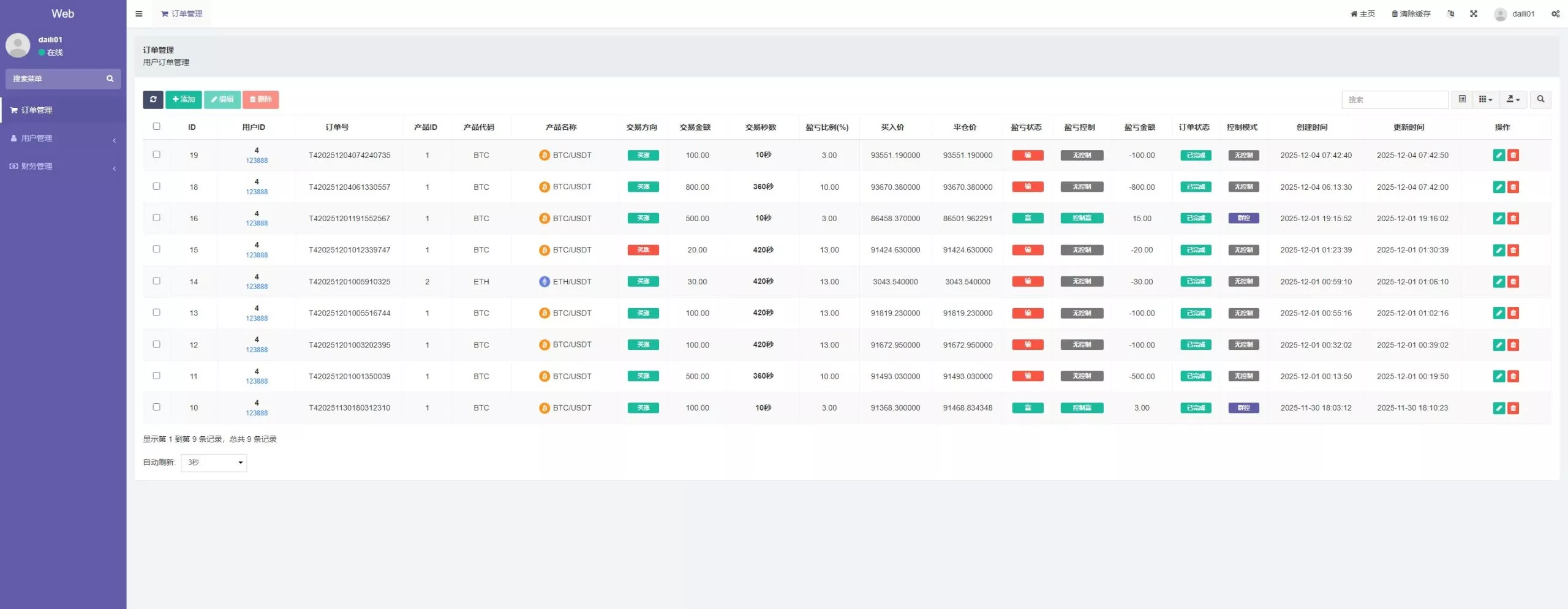Screen dimensions: 1568x609
Task: Toggle table card view icon
Action: click(x=1462, y=99)
